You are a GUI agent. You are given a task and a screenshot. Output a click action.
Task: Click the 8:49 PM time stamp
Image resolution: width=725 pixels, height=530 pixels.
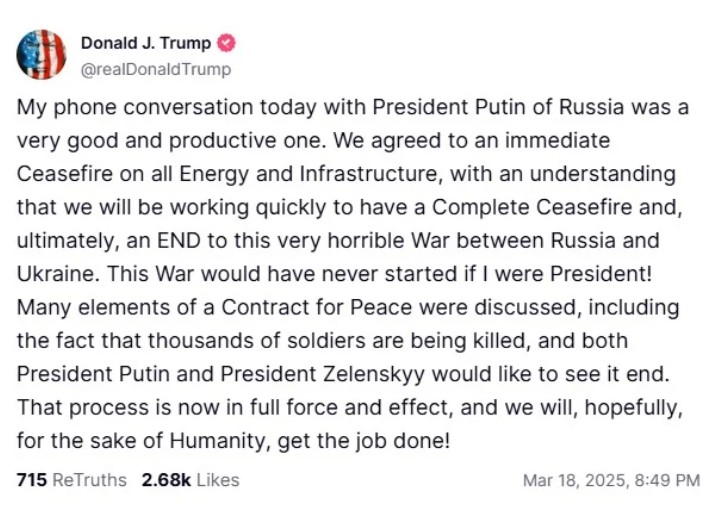point(667,481)
